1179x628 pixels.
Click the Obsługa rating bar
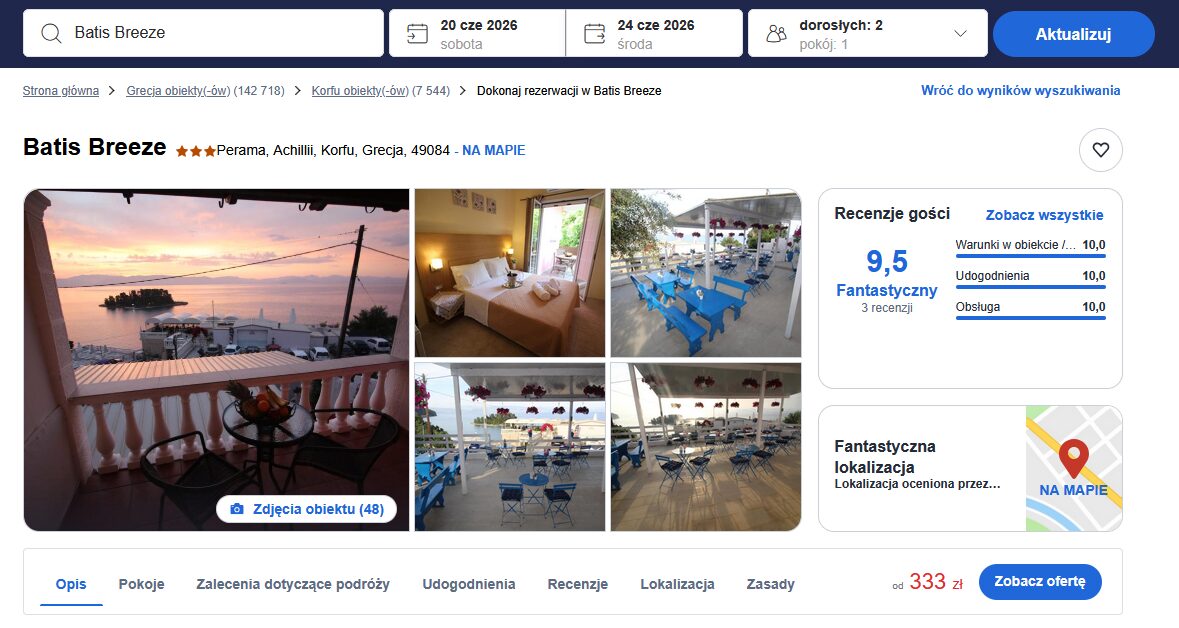pos(1030,317)
